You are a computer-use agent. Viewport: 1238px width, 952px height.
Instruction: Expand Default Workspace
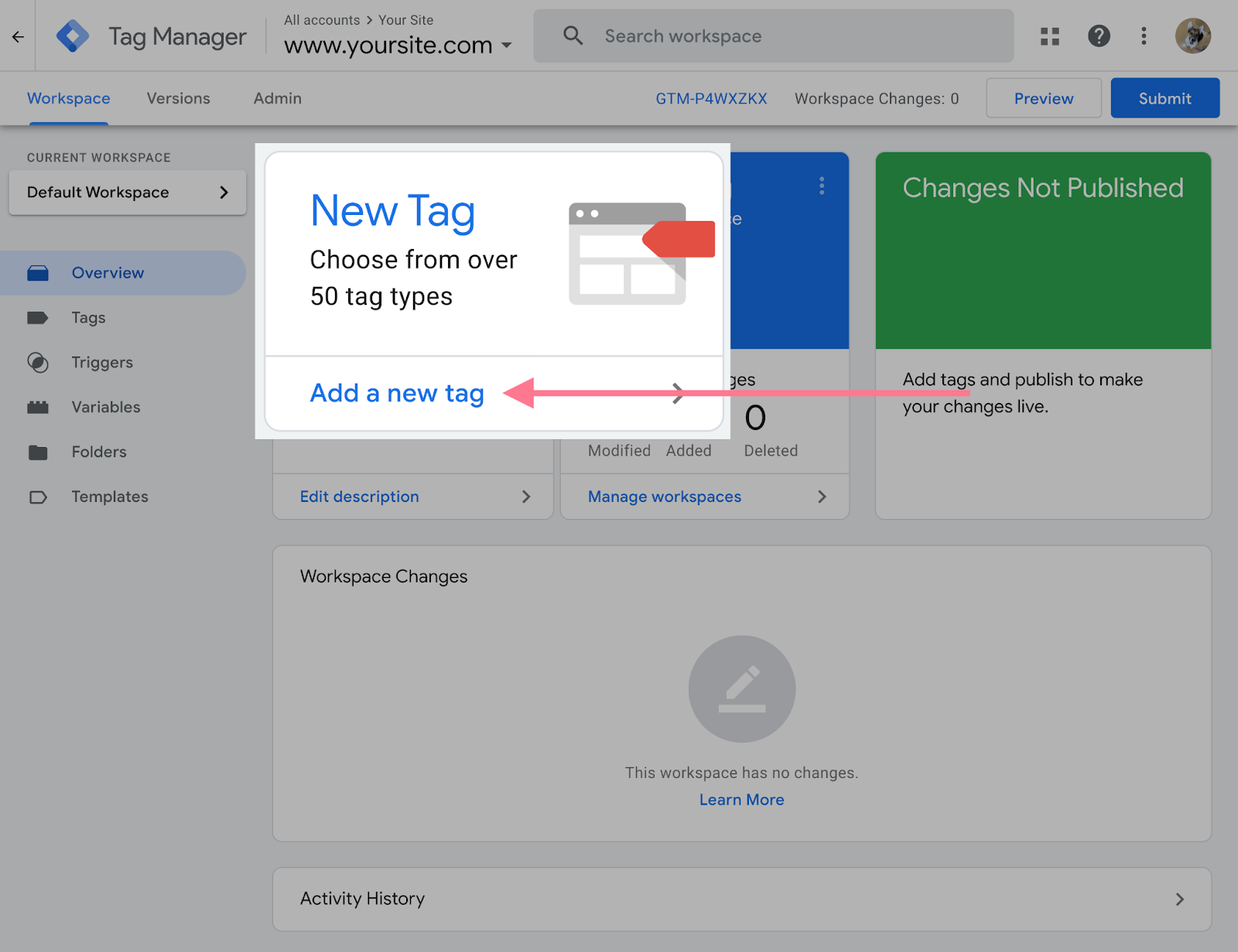tap(127, 193)
